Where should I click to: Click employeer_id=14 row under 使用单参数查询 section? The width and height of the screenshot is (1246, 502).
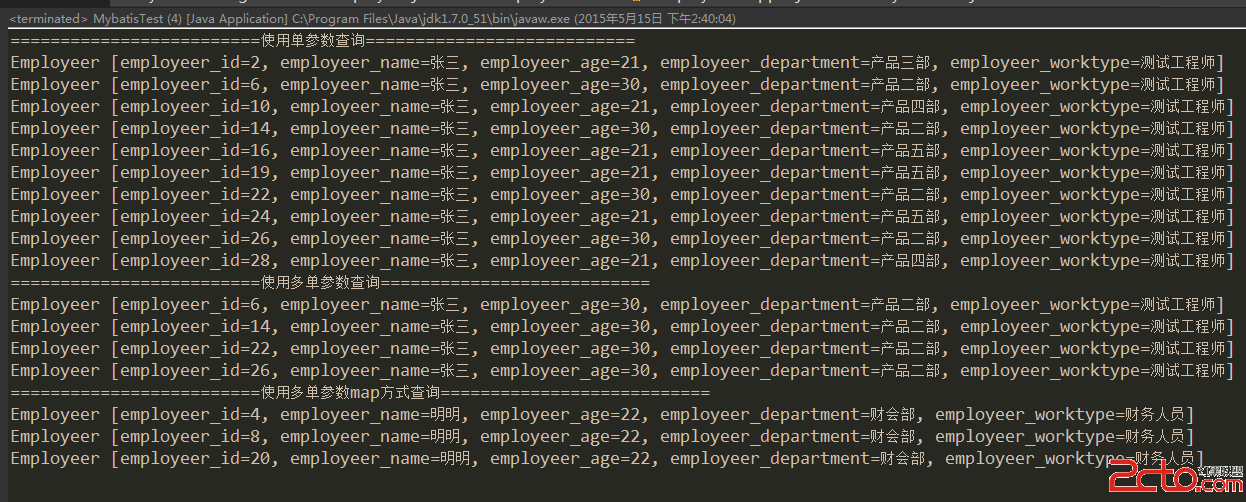[622, 129]
